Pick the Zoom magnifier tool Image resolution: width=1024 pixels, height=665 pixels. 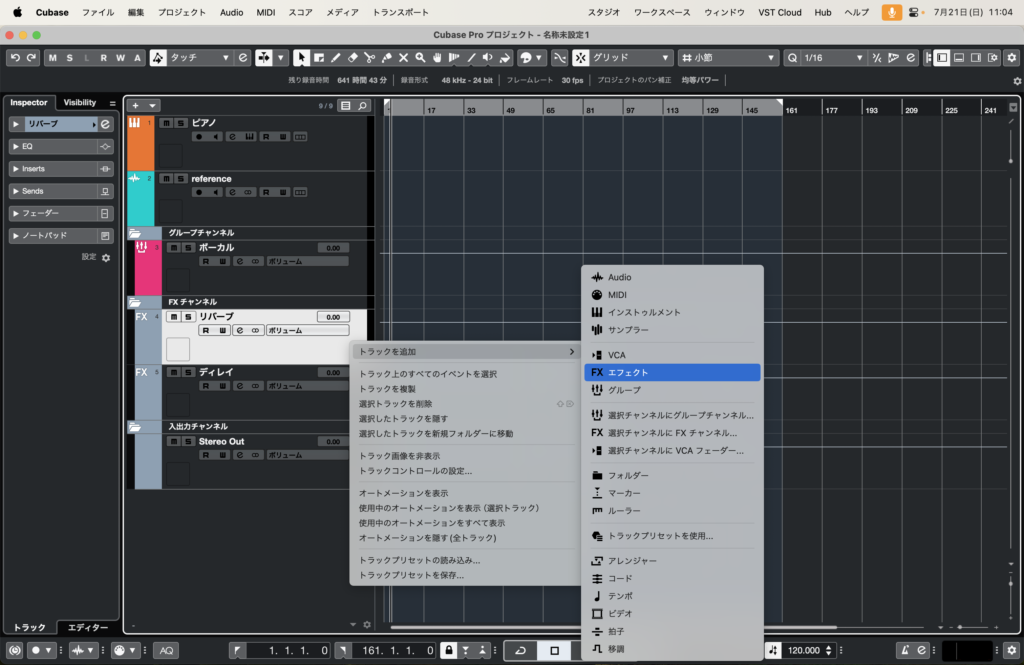click(420, 58)
